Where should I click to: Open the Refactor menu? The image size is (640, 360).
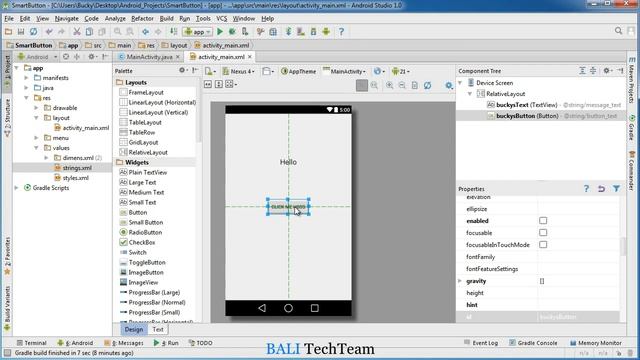pyautogui.click(x=142, y=18)
